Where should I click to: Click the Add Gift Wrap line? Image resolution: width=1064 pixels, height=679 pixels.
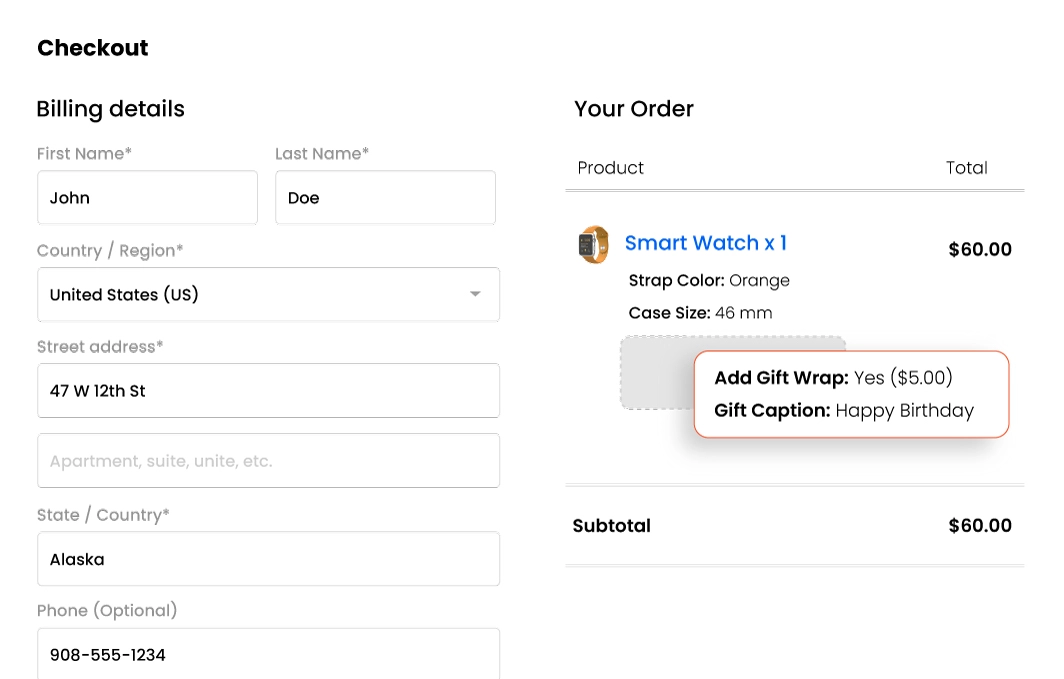[833, 378]
